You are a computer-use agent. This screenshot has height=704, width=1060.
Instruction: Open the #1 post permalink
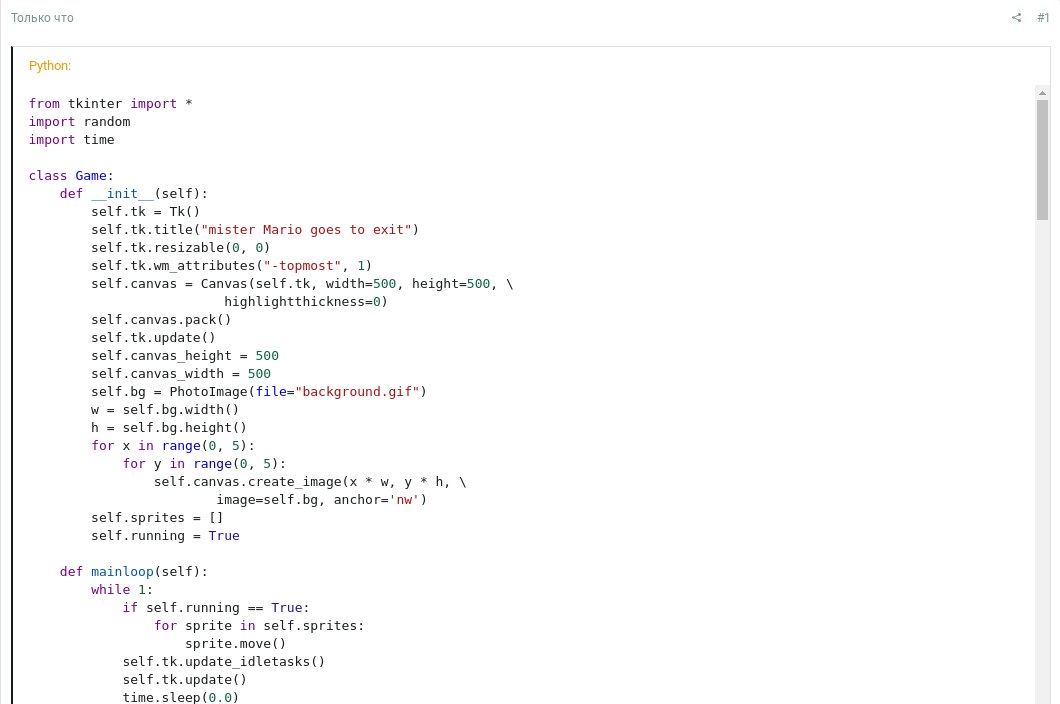click(1043, 18)
